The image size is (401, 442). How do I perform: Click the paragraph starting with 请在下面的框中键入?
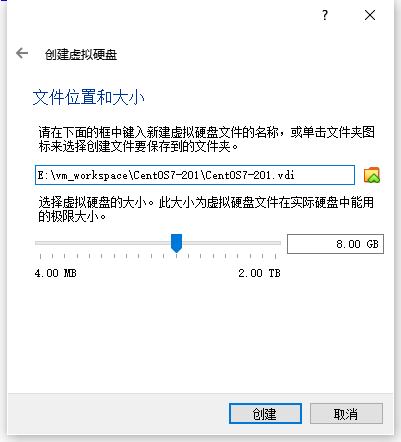[x=206, y=139]
